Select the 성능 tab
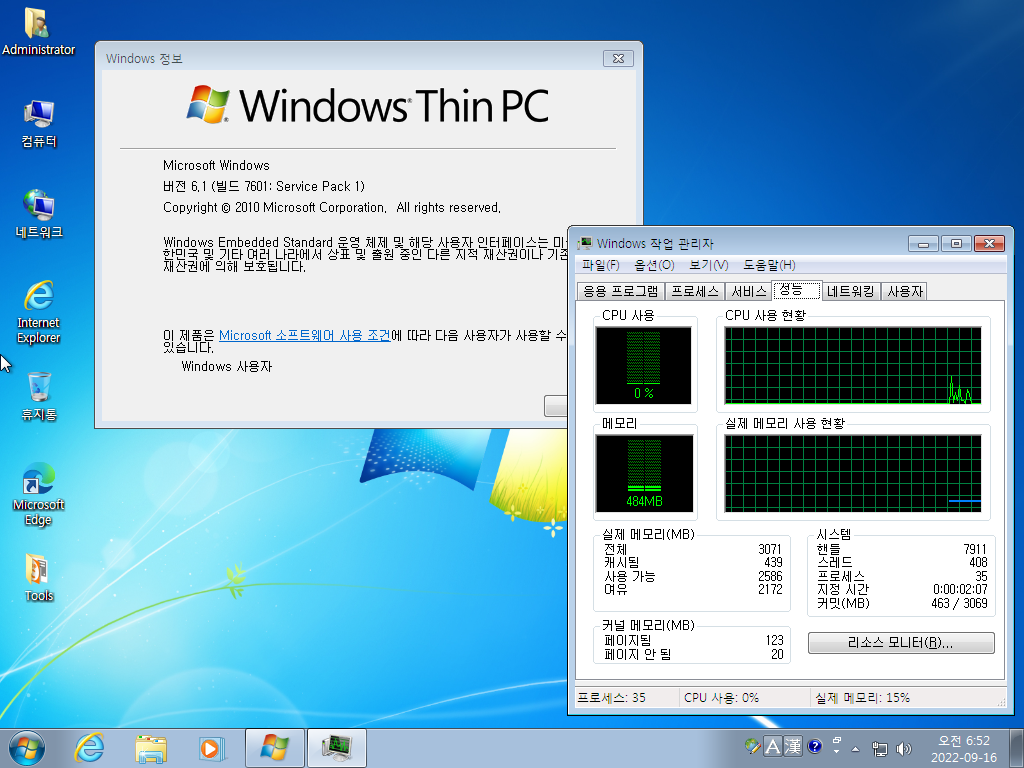 (797, 289)
